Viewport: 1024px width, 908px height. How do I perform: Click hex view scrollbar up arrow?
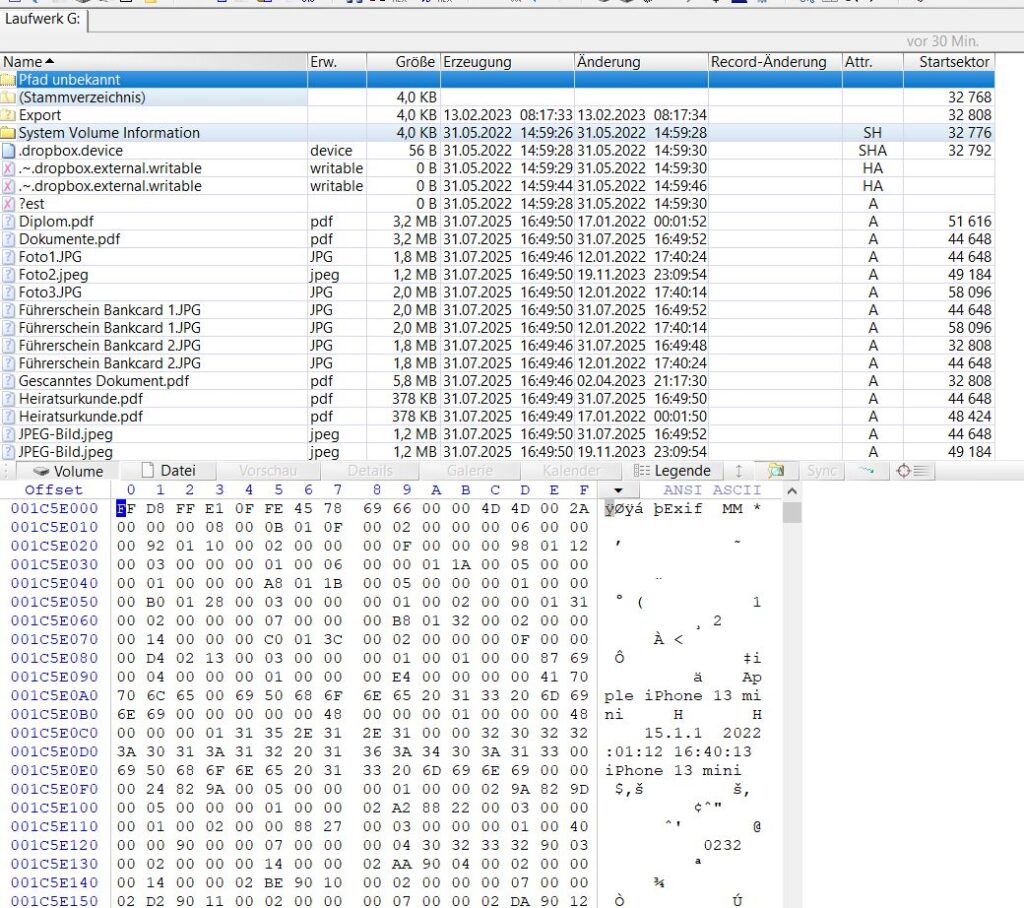tap(793, 490)
